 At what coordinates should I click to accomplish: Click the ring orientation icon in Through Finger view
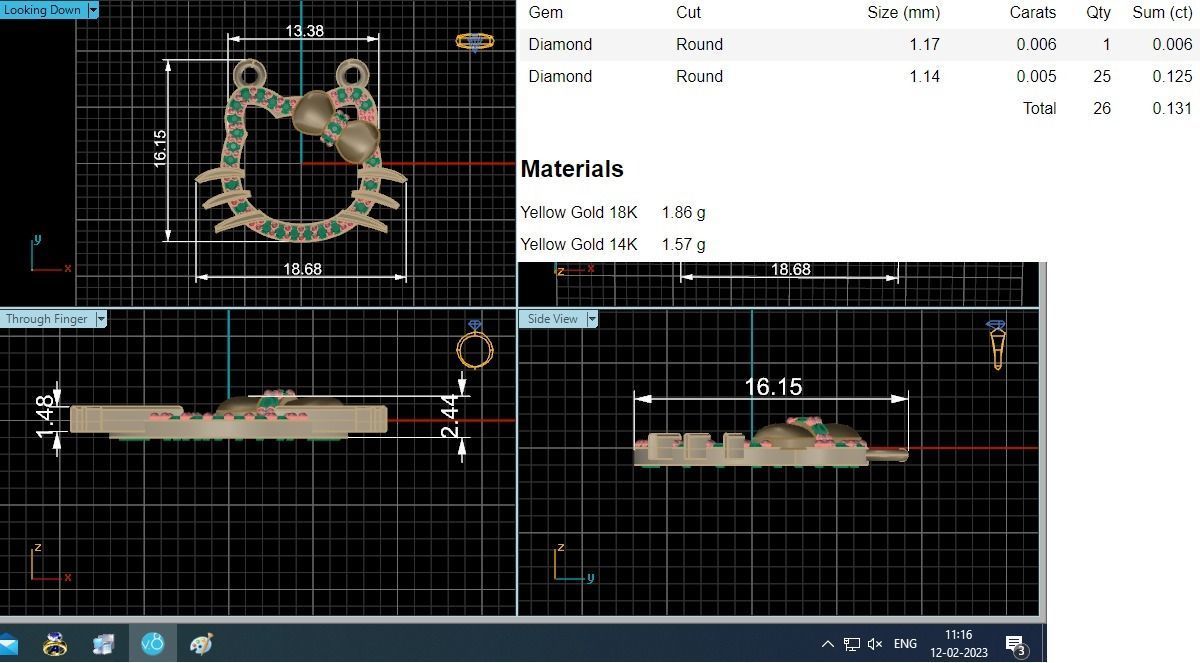point(474,346)
